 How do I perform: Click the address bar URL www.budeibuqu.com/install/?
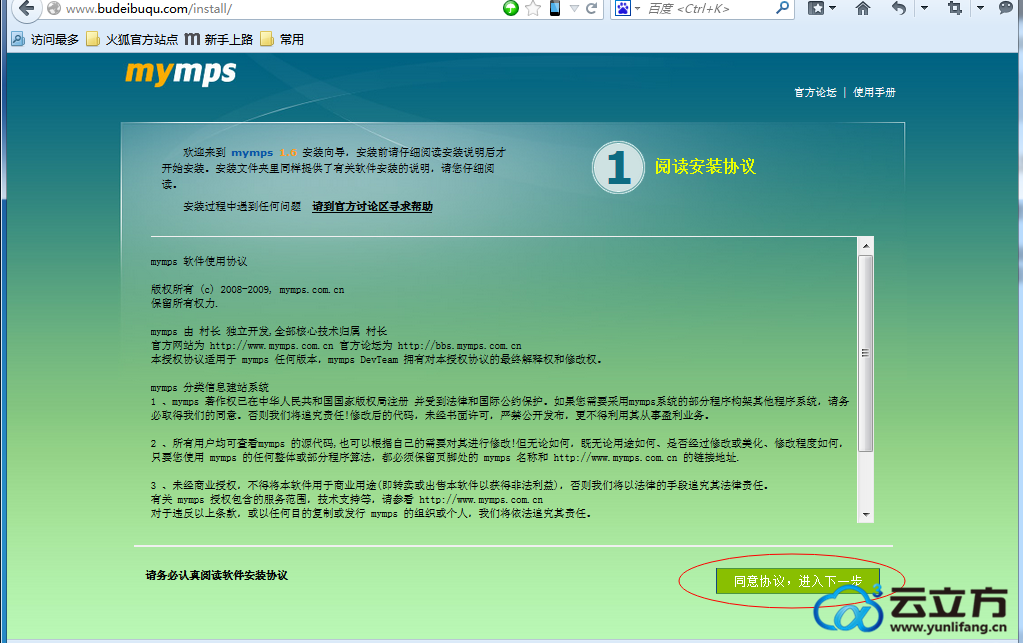pos(149,9)
